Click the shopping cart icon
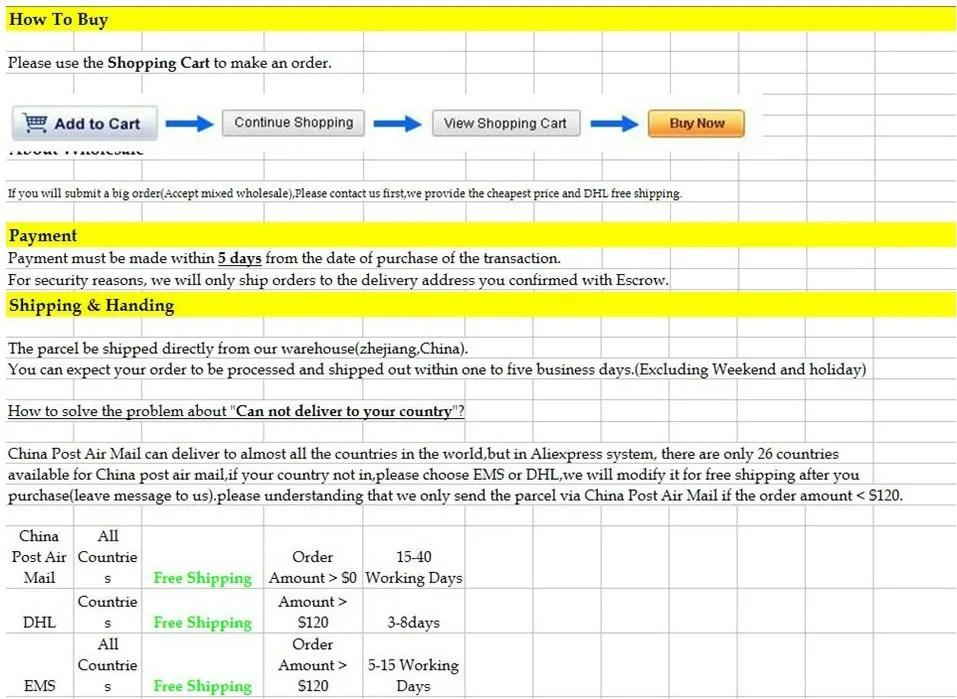957x699 pixels. point(35,123)
